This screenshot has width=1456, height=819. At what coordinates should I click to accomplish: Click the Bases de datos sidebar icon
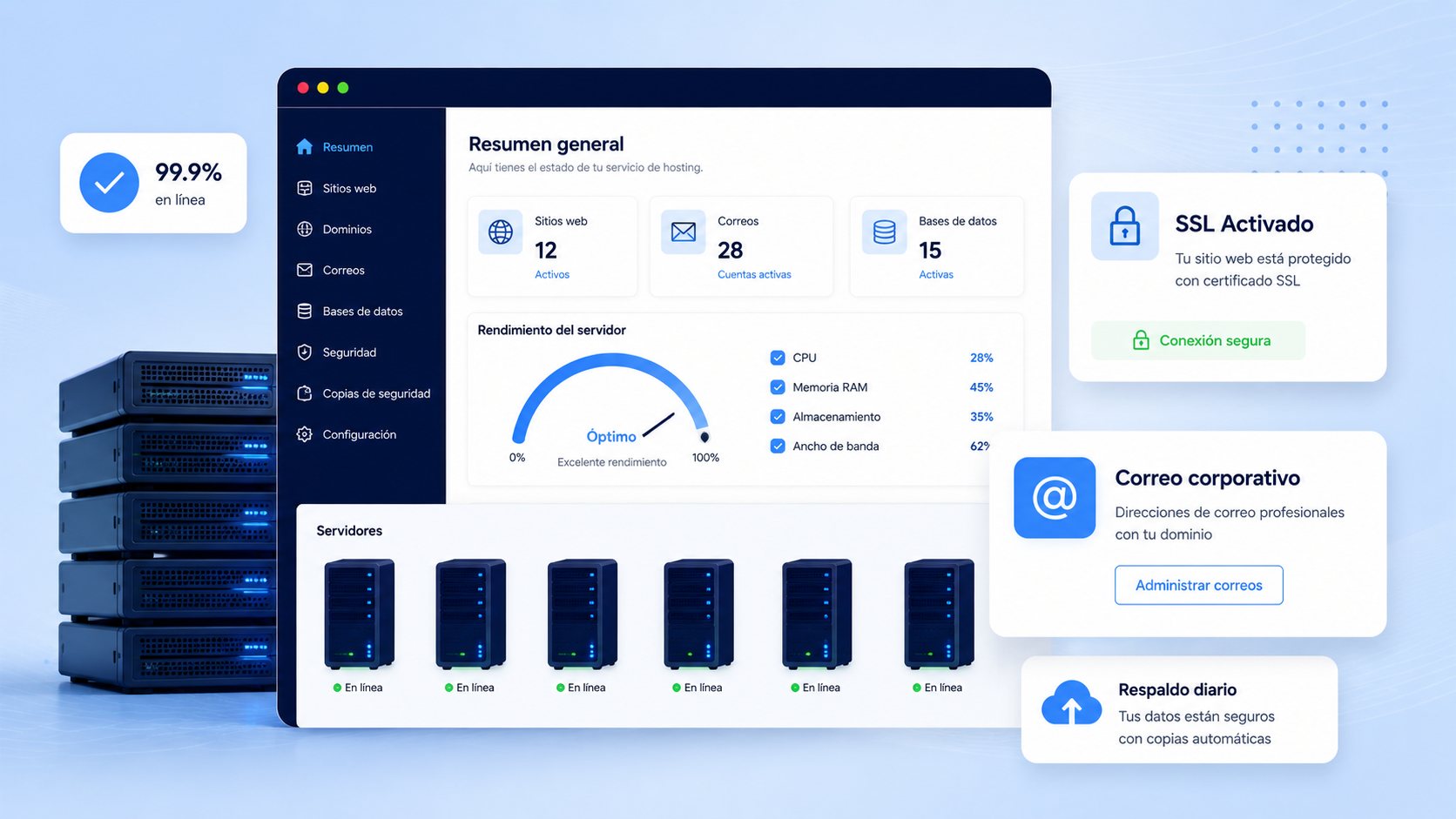coord(304,311)
